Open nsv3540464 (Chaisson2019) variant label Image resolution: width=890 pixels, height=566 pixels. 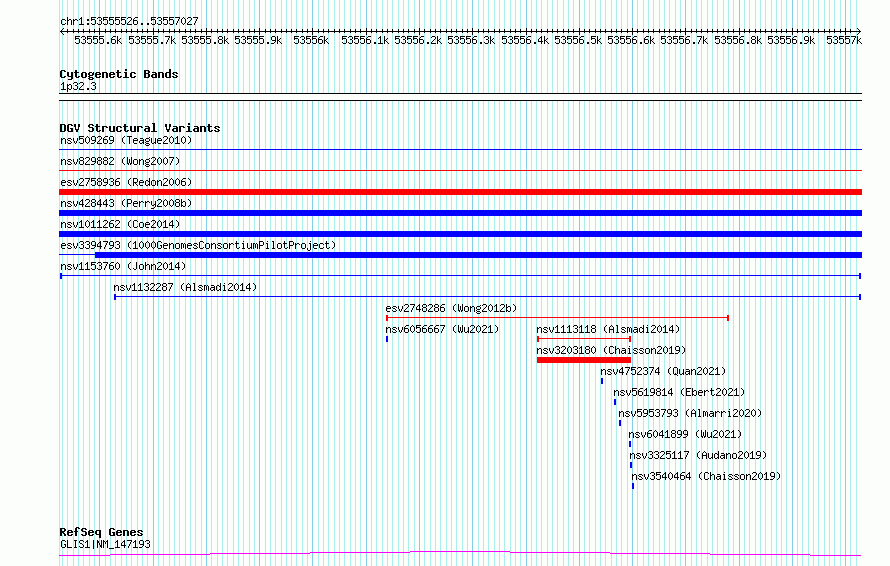[x=707, y=476]
